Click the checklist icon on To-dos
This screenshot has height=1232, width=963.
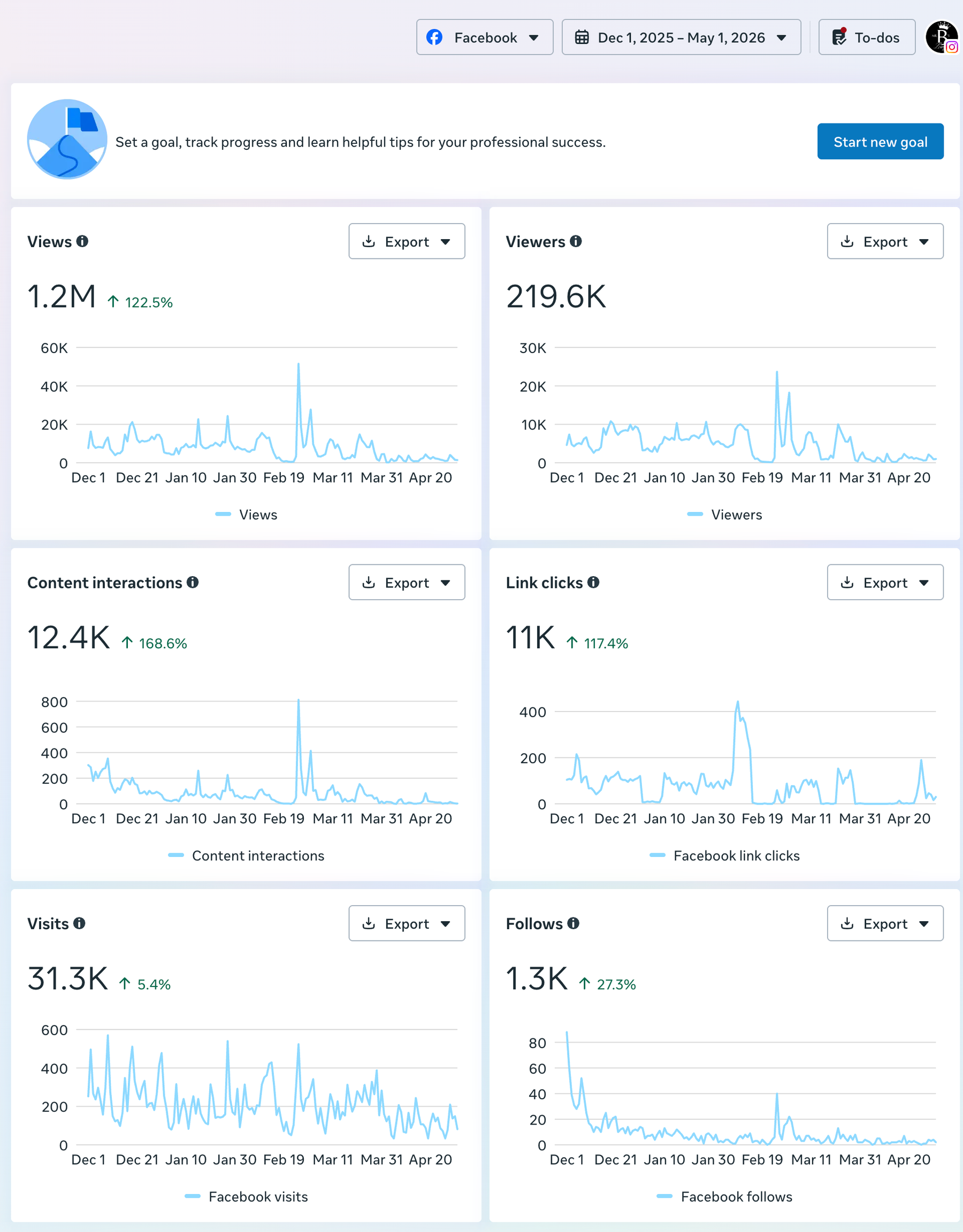[839, 37]
